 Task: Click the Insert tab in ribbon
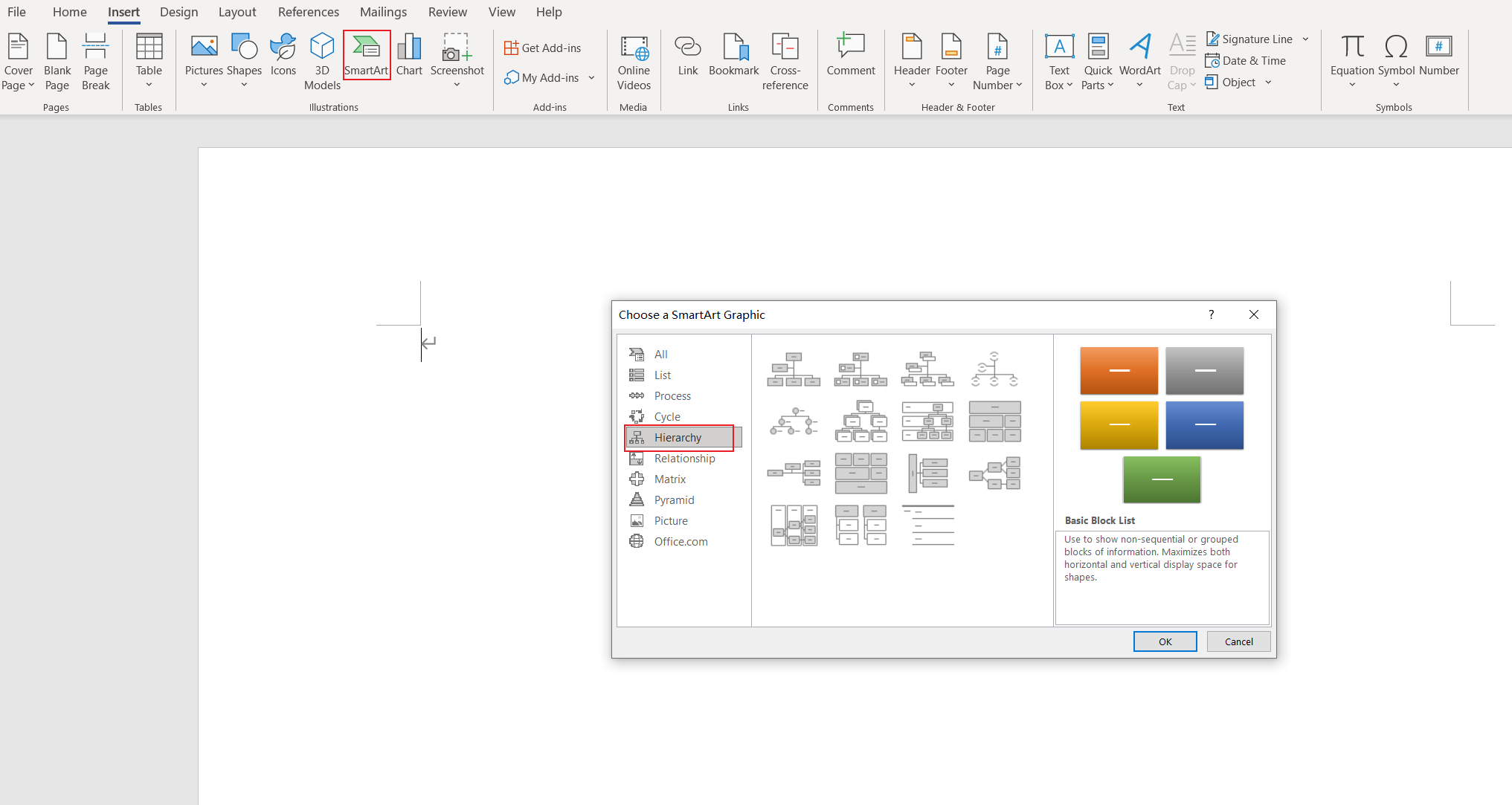point(122,11)
